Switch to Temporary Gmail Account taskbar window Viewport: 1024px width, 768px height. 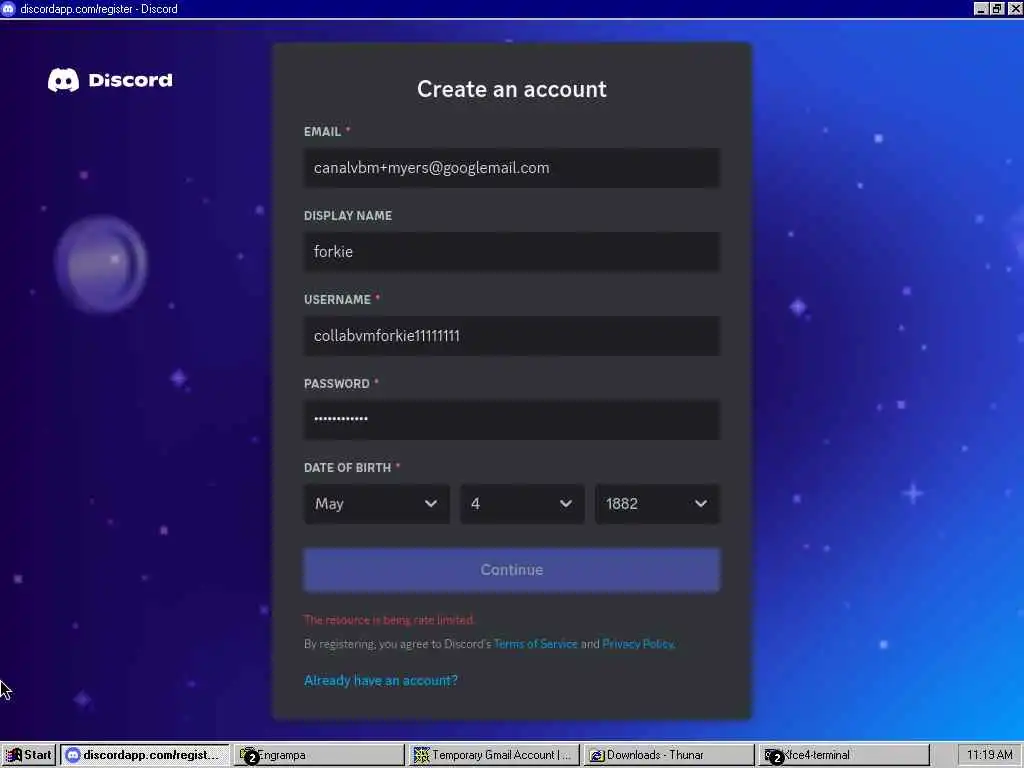[494, 755]
